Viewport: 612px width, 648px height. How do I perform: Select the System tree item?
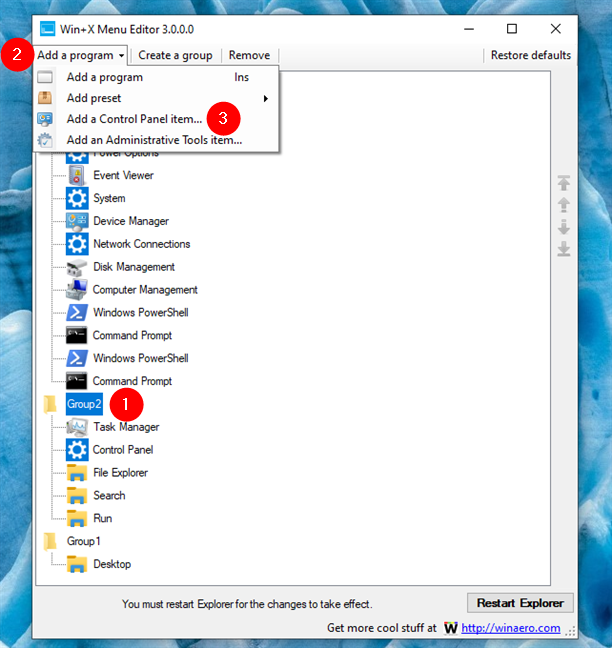point(109,198)
